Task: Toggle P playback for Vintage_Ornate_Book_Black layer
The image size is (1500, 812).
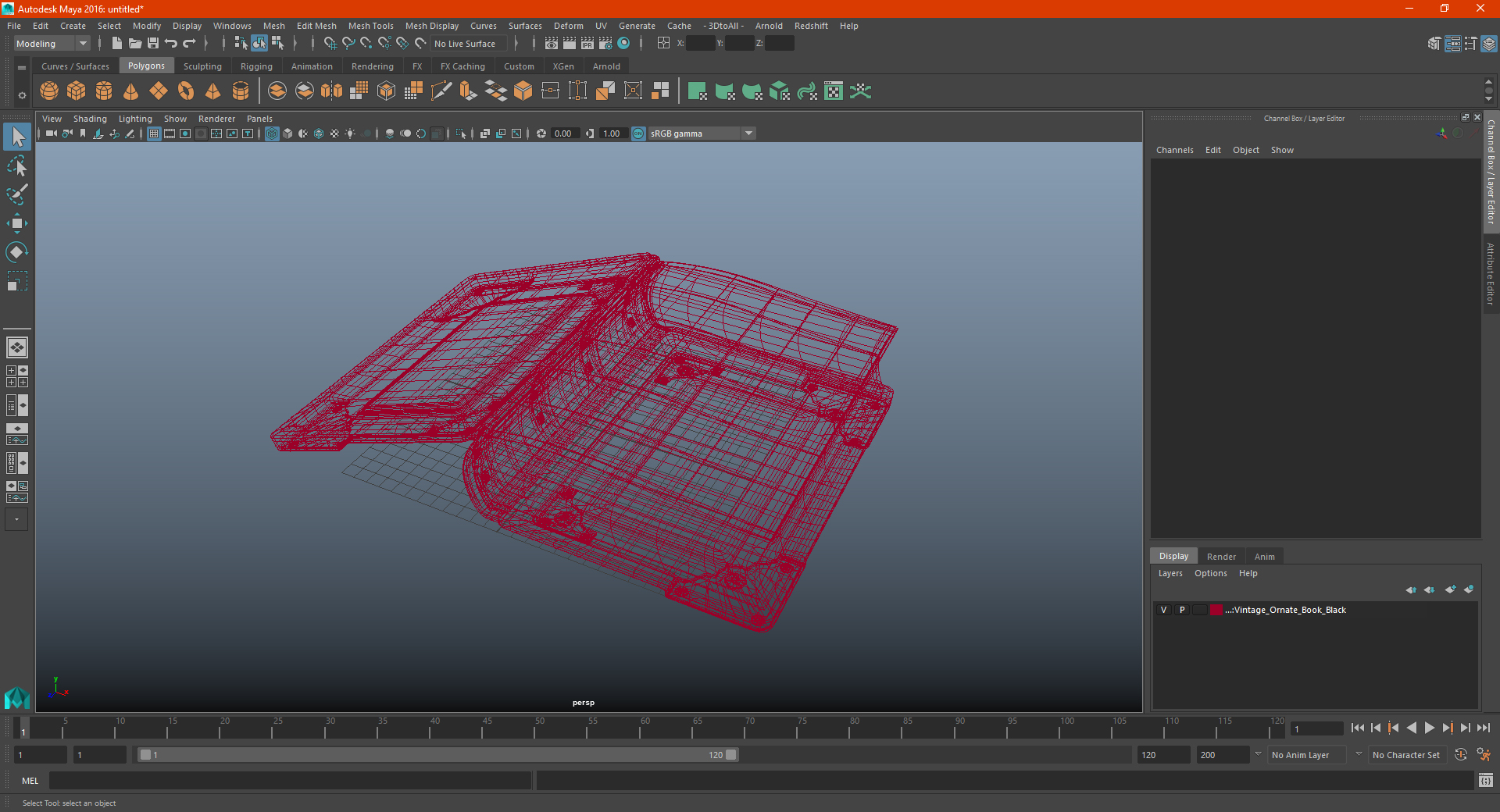Action: tap(1182, 610)
